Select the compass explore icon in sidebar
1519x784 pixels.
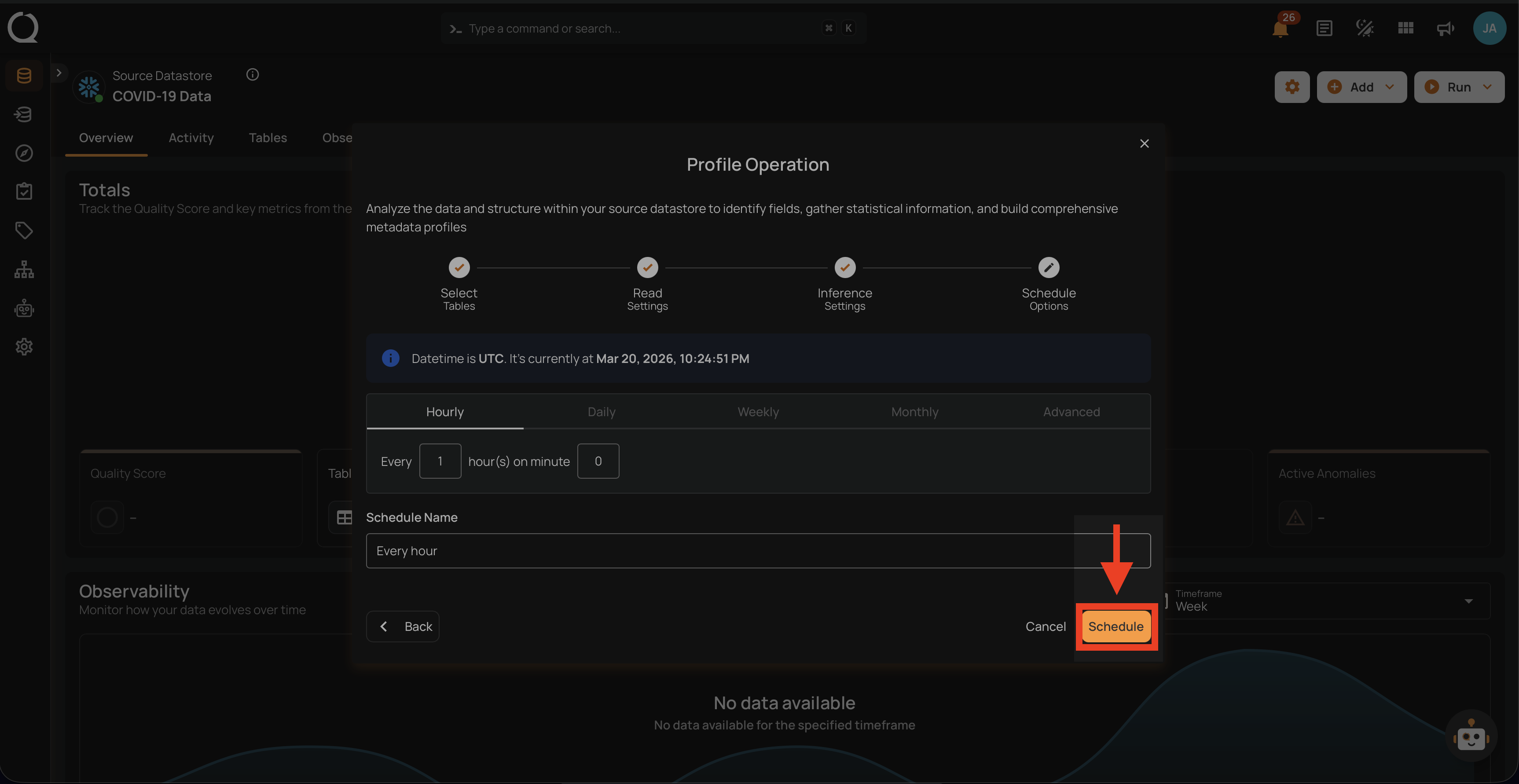click(24, 153)
